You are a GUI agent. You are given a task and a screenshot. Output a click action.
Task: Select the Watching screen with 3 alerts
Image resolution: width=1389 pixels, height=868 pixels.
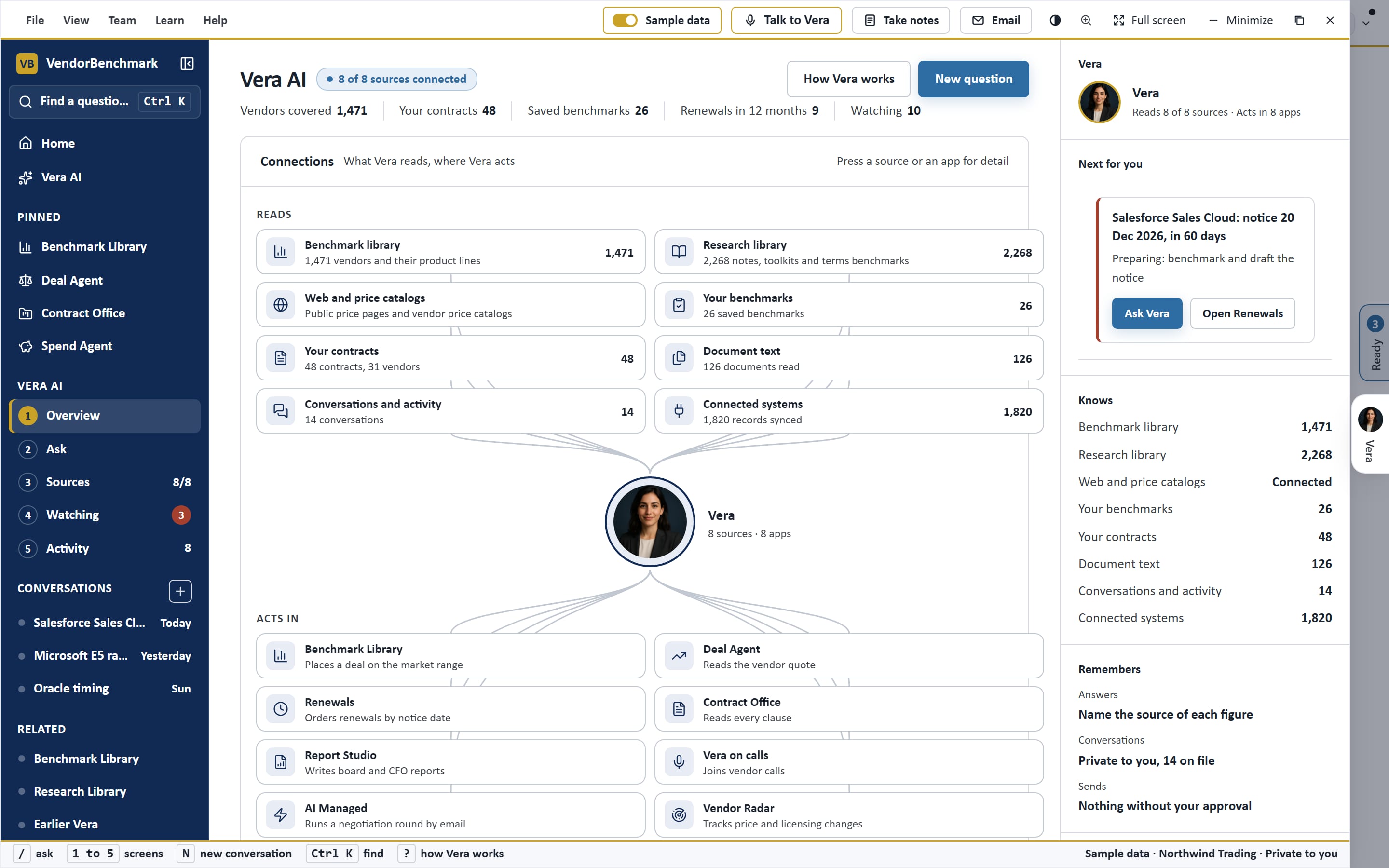[105, 515]
